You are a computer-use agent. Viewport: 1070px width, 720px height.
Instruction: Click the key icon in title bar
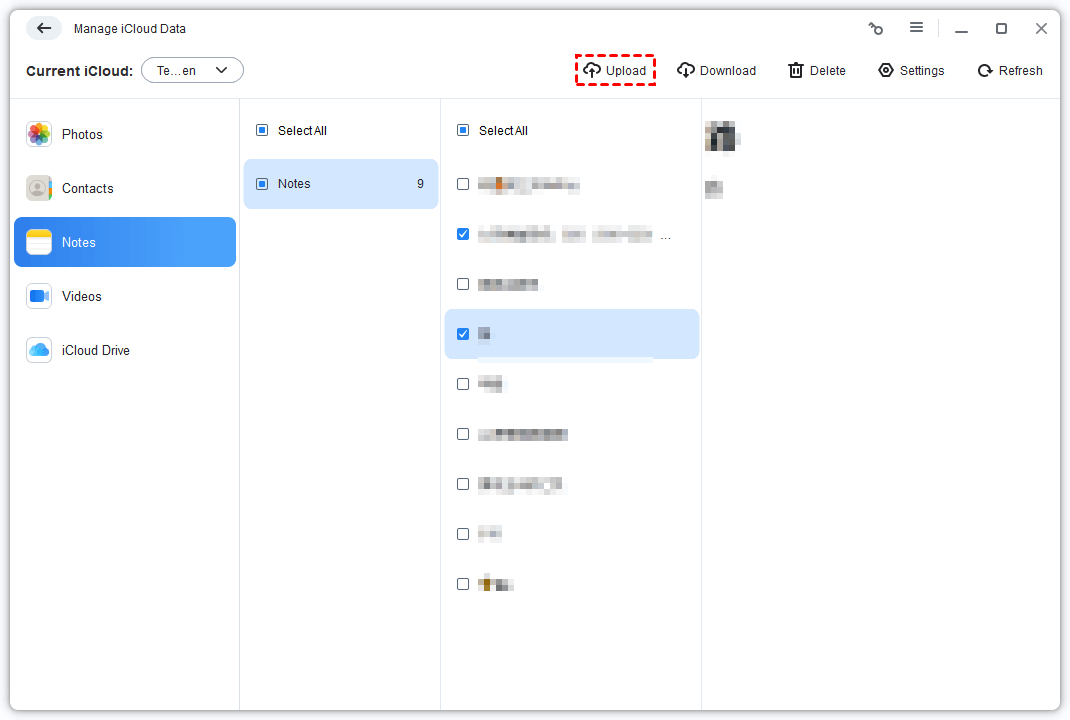click(x=876, y=29)
